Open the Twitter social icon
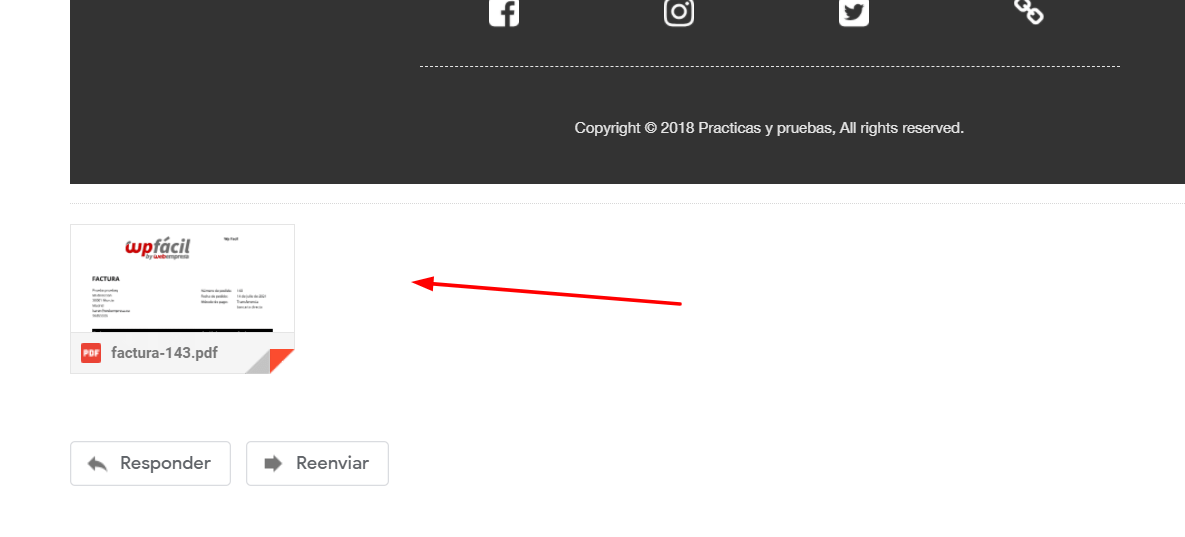 853,11
